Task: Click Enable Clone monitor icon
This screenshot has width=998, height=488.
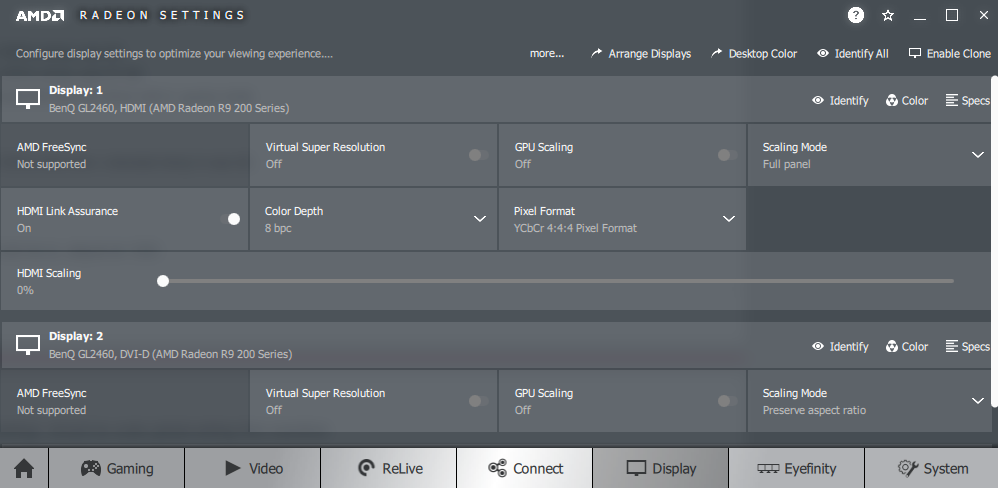Action: (915, 53)
